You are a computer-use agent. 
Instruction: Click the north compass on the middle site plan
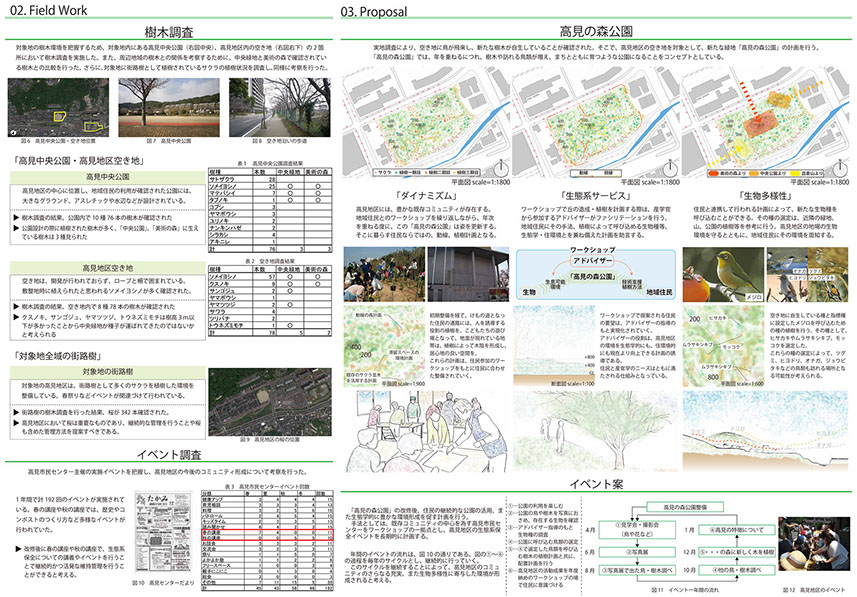[670, 168]
